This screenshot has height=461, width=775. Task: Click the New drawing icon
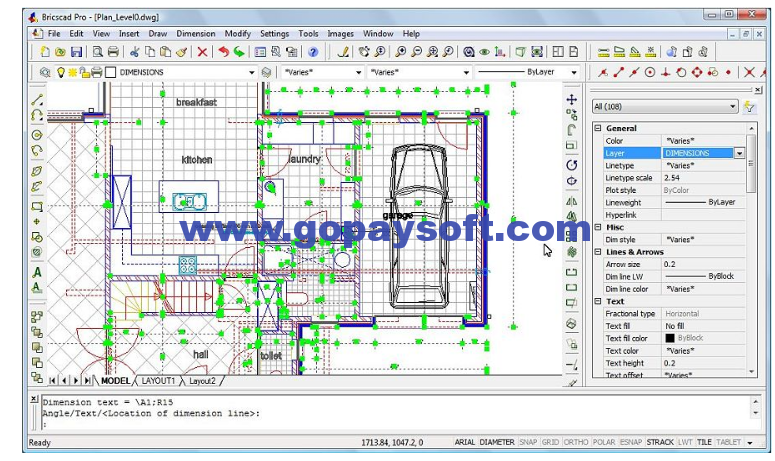44,52
